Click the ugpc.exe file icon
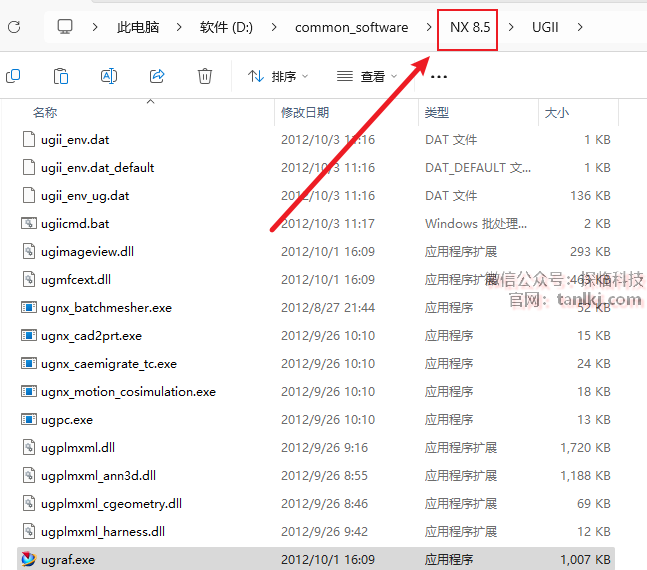Image resolution: width=647 pixels, height=570 pixels. [28, 420]
